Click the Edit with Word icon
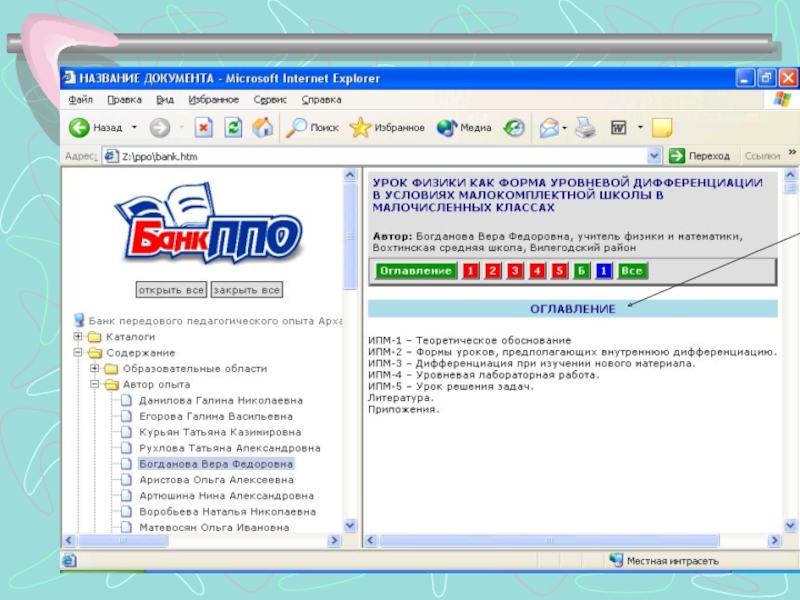The height and width of the screenshot is (600, 800). pyautogui.click(x=618, y=128)
